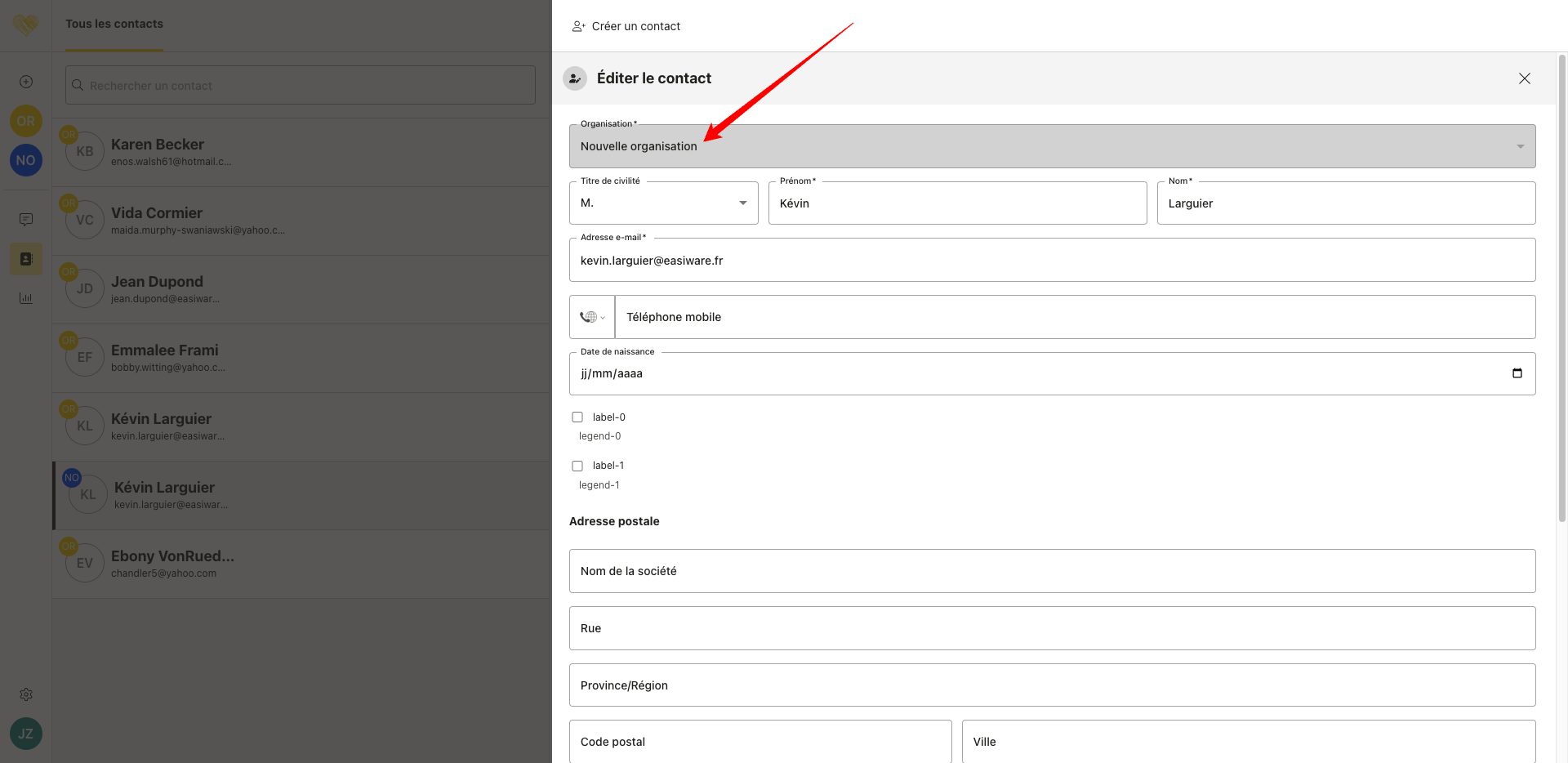Screen dimensions: 1568x763
Task: Open the conversations chat icon in sidebar
Action: pos(26,220)
